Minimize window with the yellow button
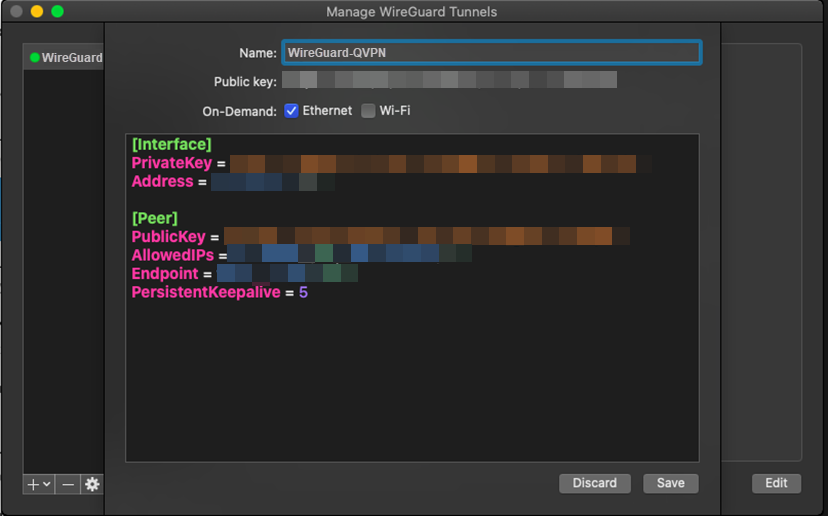Screen dimensions: 828x516 pyautogui.click(x=37, y=11)
